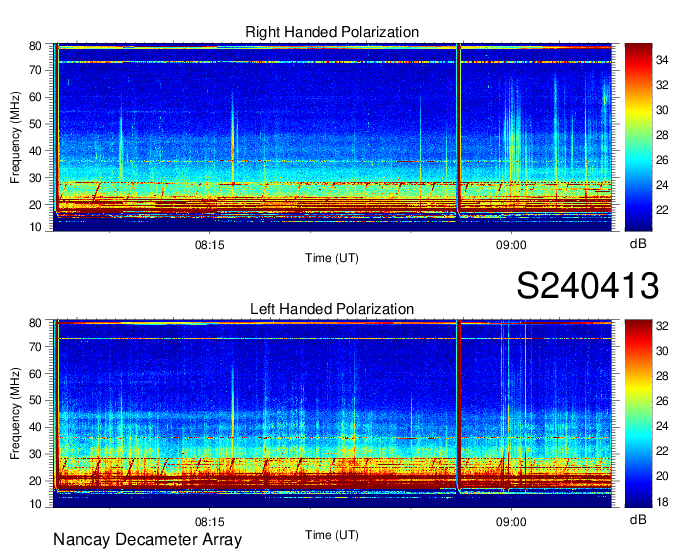Click the 'Nancay Decameter Array' caption

tap(147, 540)
